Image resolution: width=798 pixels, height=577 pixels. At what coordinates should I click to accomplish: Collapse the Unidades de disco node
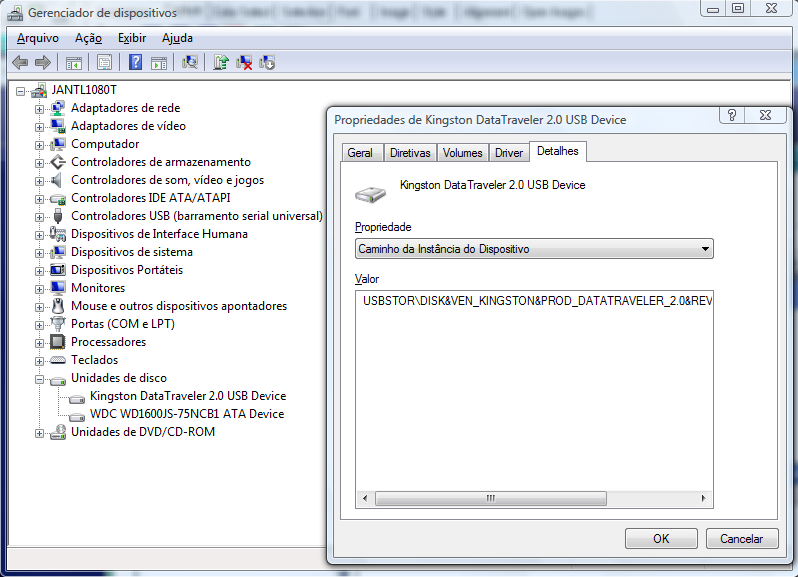[39, 379]
